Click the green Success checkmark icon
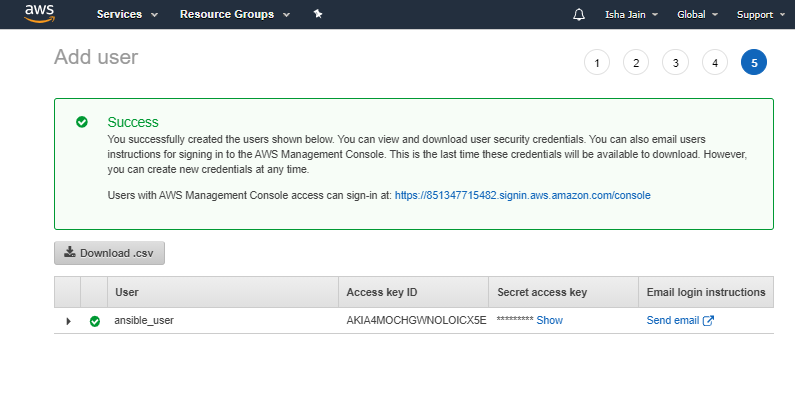 [82, 122]
